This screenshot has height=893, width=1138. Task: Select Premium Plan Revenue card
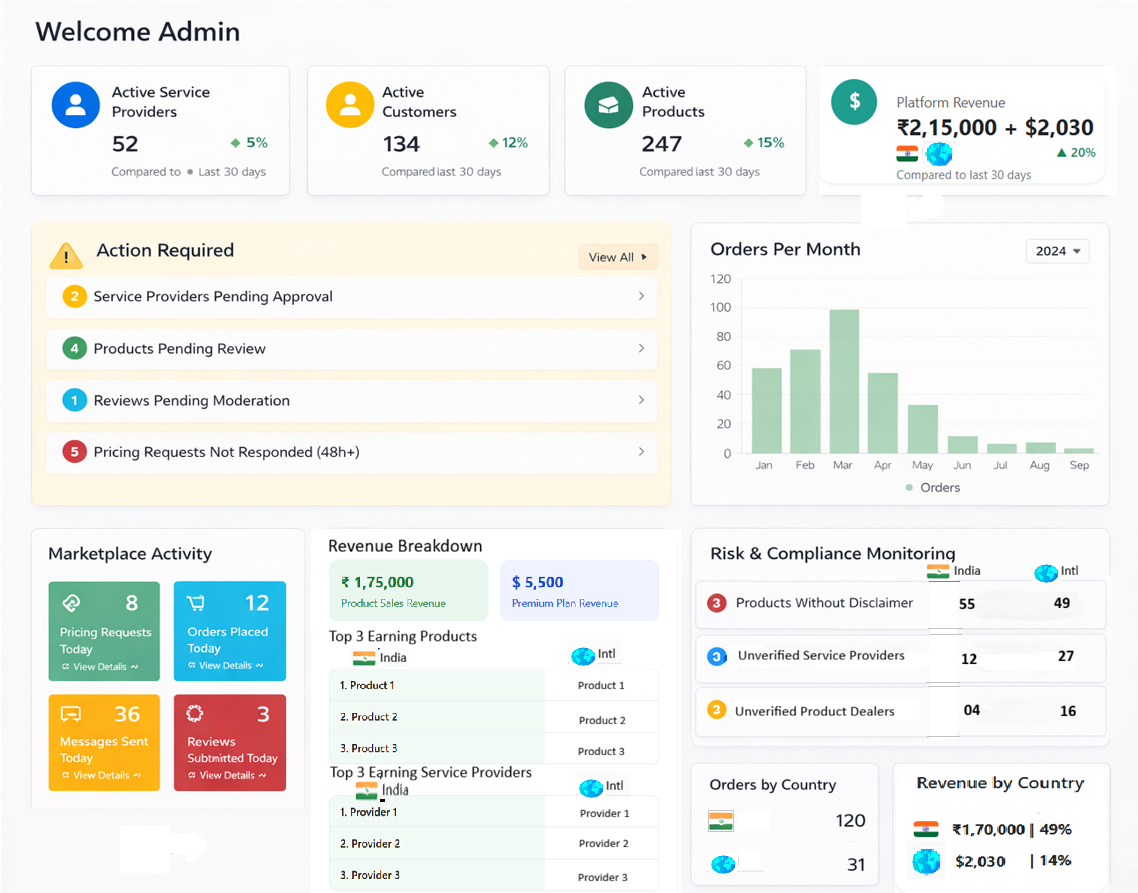click(579, 591)
